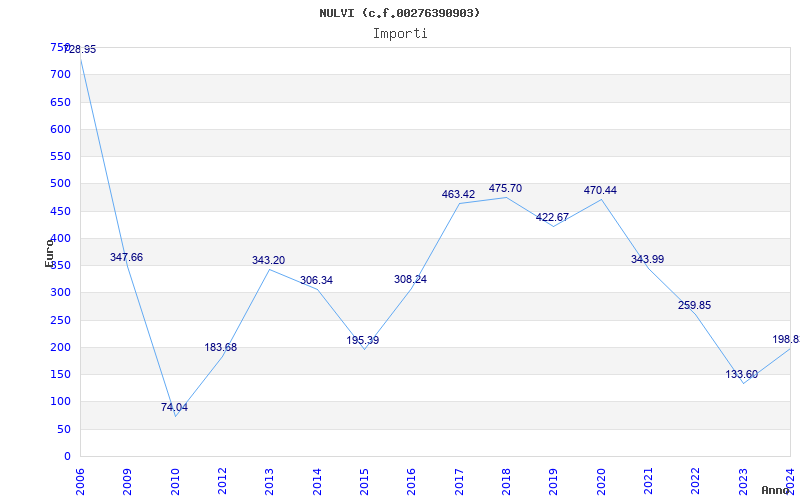This screenshot has height=500, width=800.
Task: Click the 259.85 data label
Action: pyautogui.click(x=694, y=306)
